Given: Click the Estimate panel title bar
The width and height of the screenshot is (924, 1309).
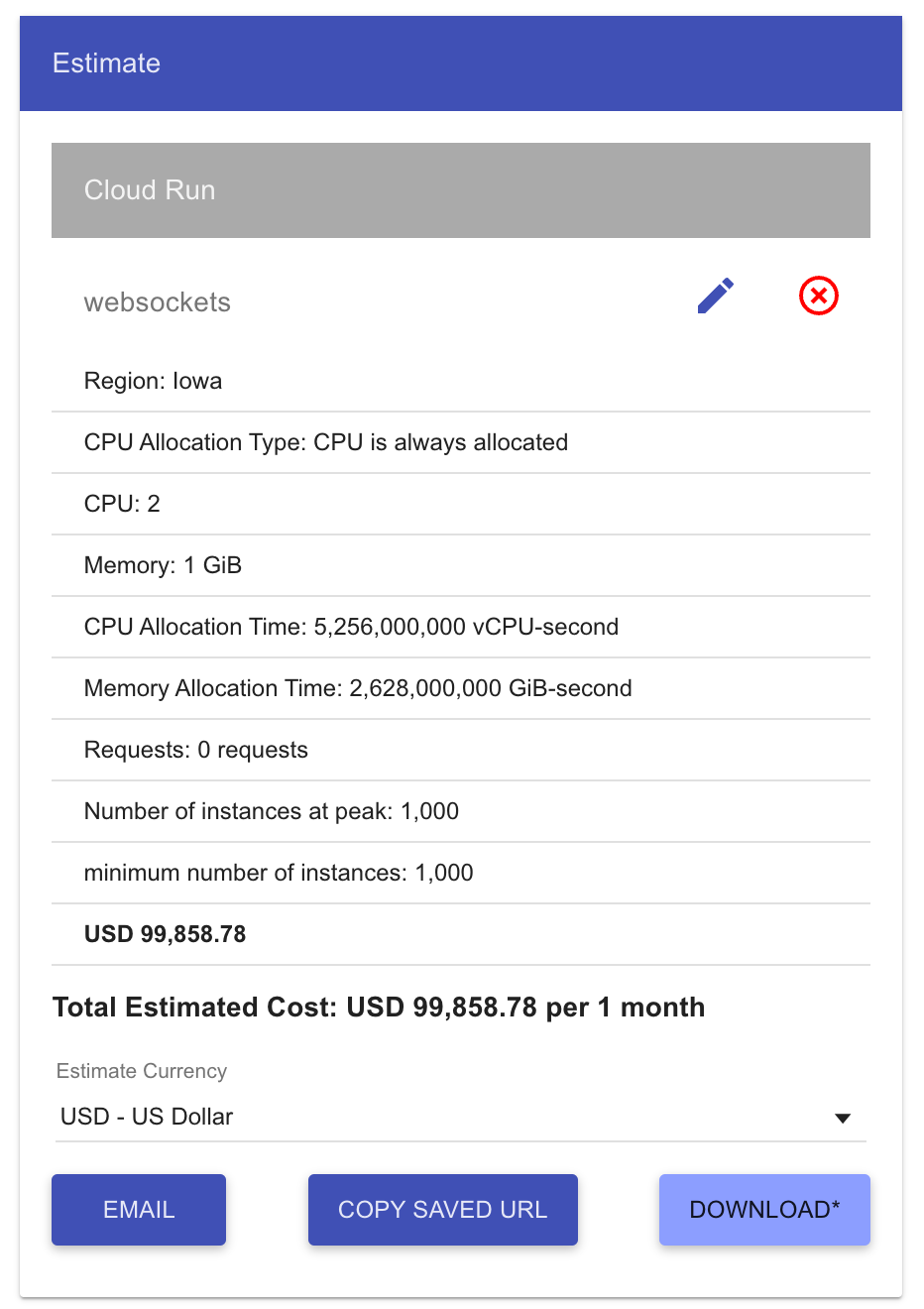Looking at the screenshot, I should [x=460, y=63].
